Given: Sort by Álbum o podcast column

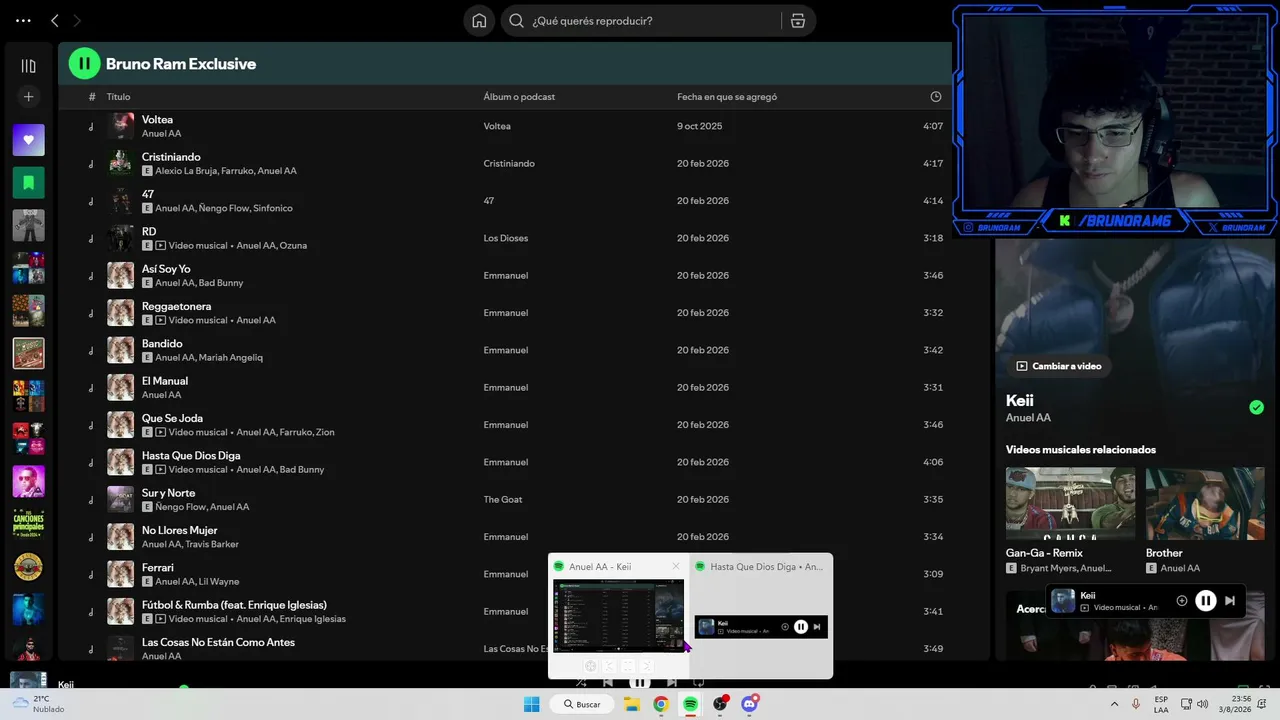Looking at the screenshot, I should [519, 97].
